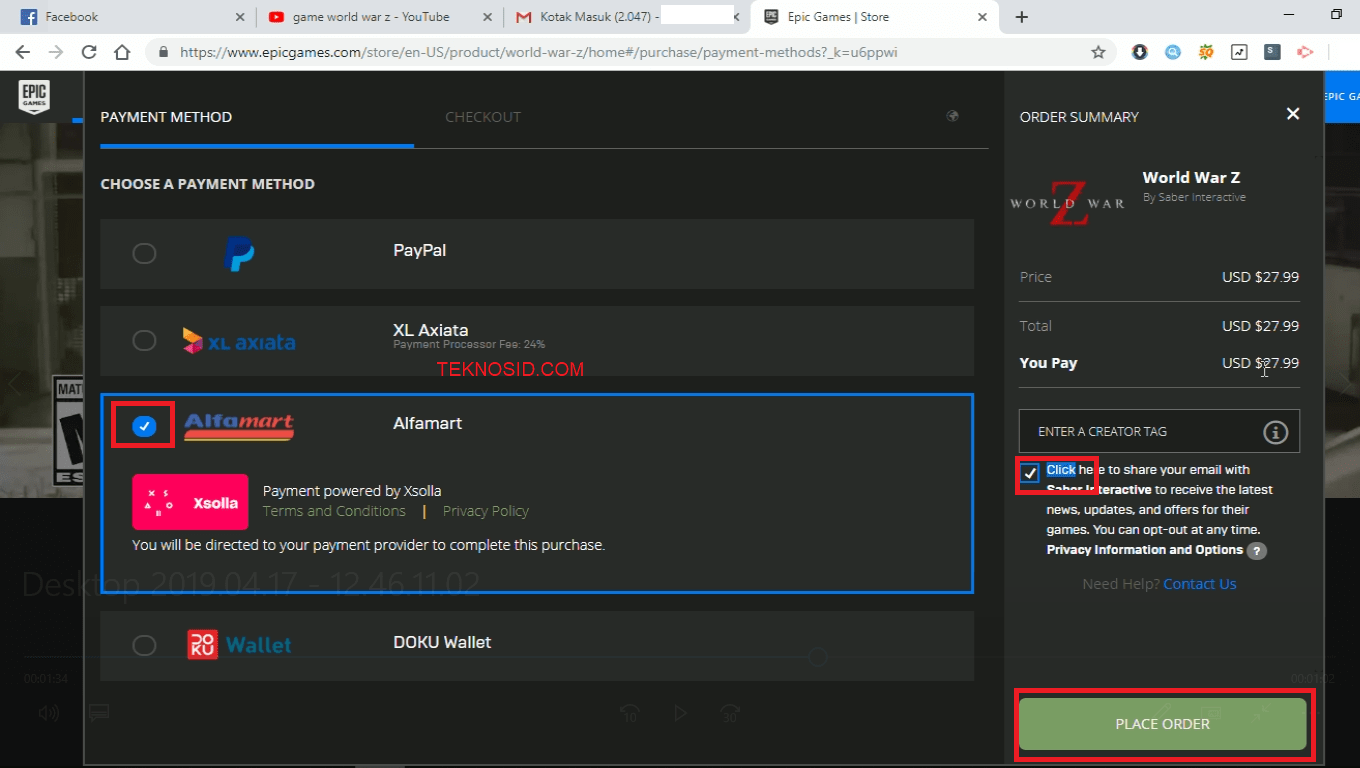Open the SQ extension icon

coord(1206,52)
